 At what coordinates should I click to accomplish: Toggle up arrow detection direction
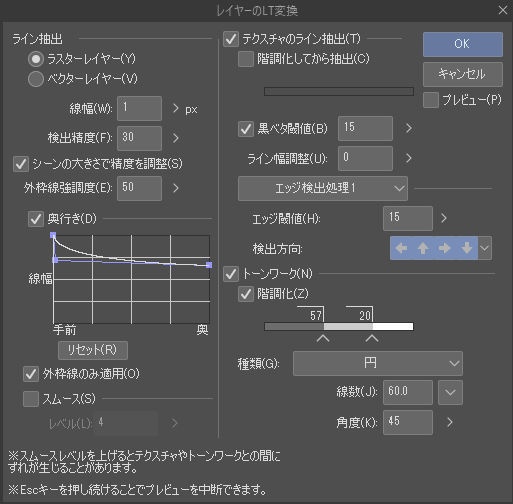[x=423, y=248]
